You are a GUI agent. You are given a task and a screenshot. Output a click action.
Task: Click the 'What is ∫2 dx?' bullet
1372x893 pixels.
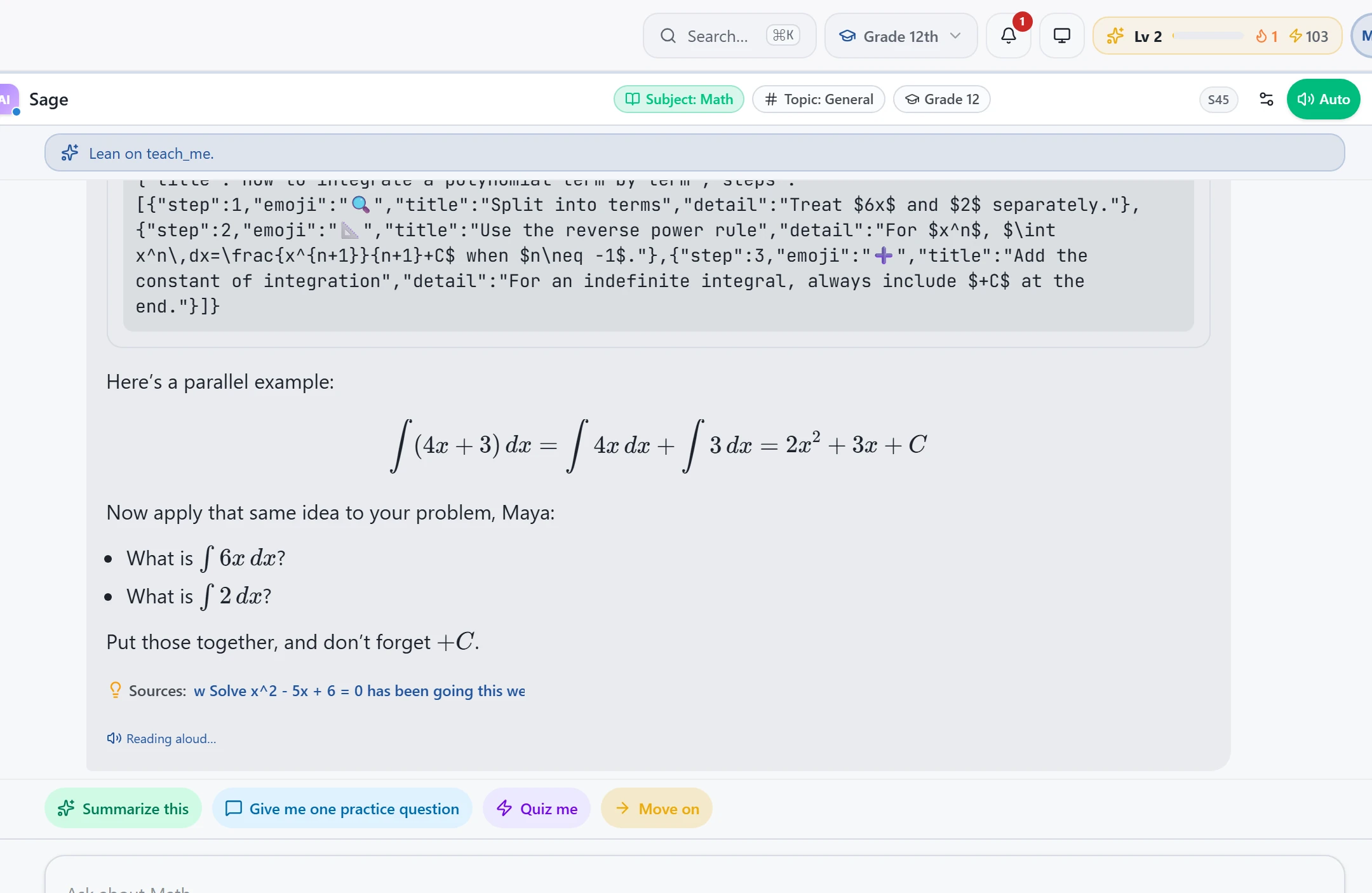pyautogui.click(x=199, y=596)
